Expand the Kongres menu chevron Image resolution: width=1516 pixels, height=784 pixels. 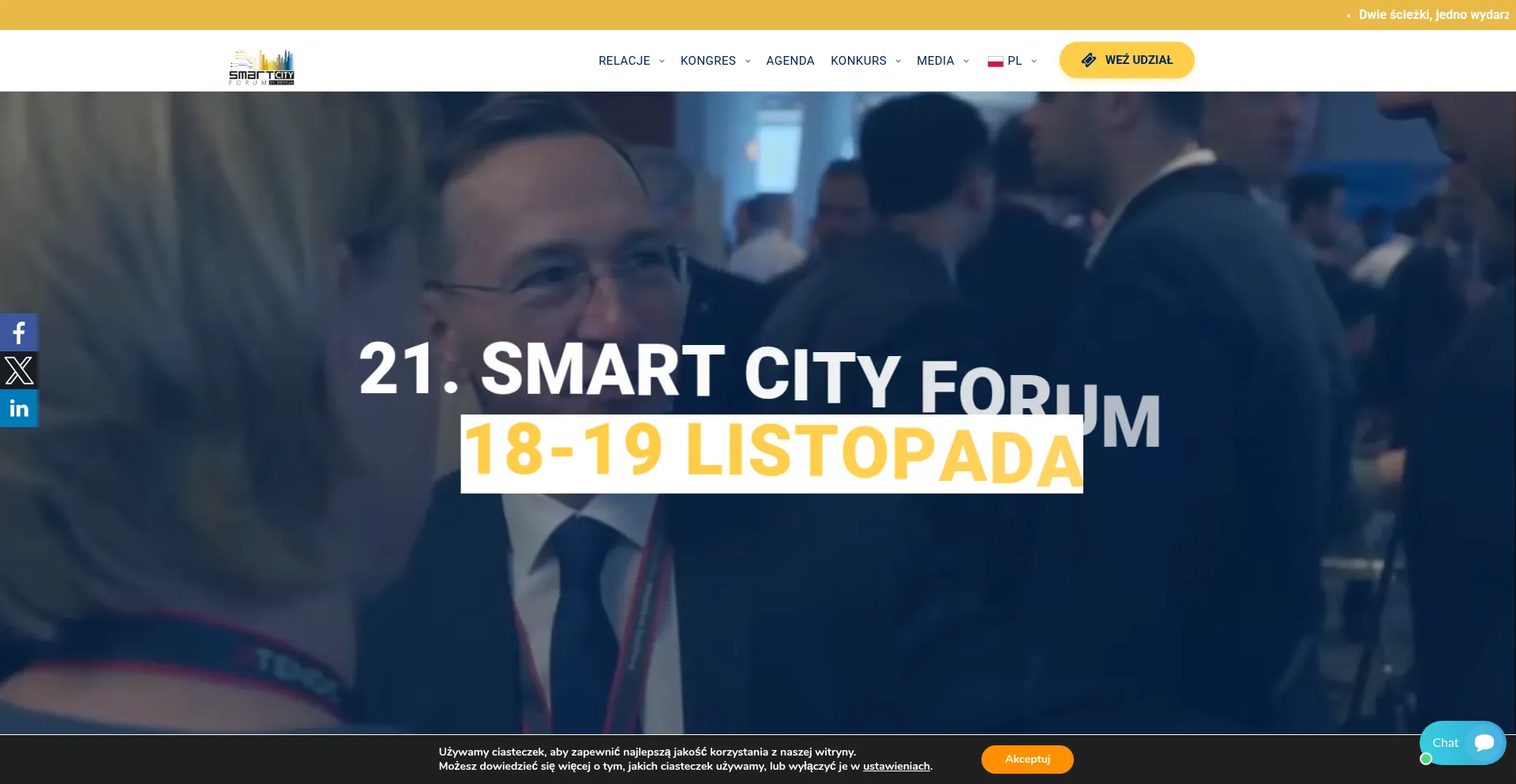[x=748, y=61]
